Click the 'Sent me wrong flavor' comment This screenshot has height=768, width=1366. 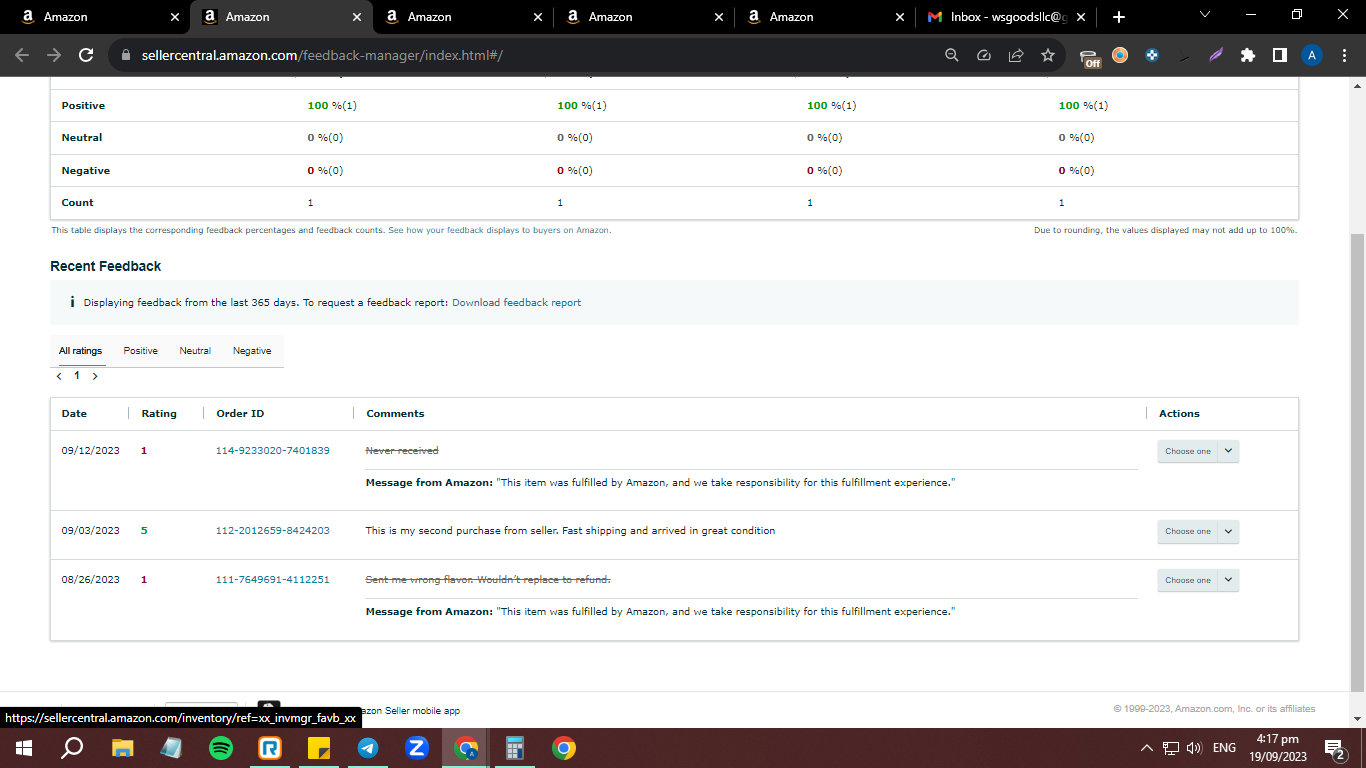click(x=488, y=580)
